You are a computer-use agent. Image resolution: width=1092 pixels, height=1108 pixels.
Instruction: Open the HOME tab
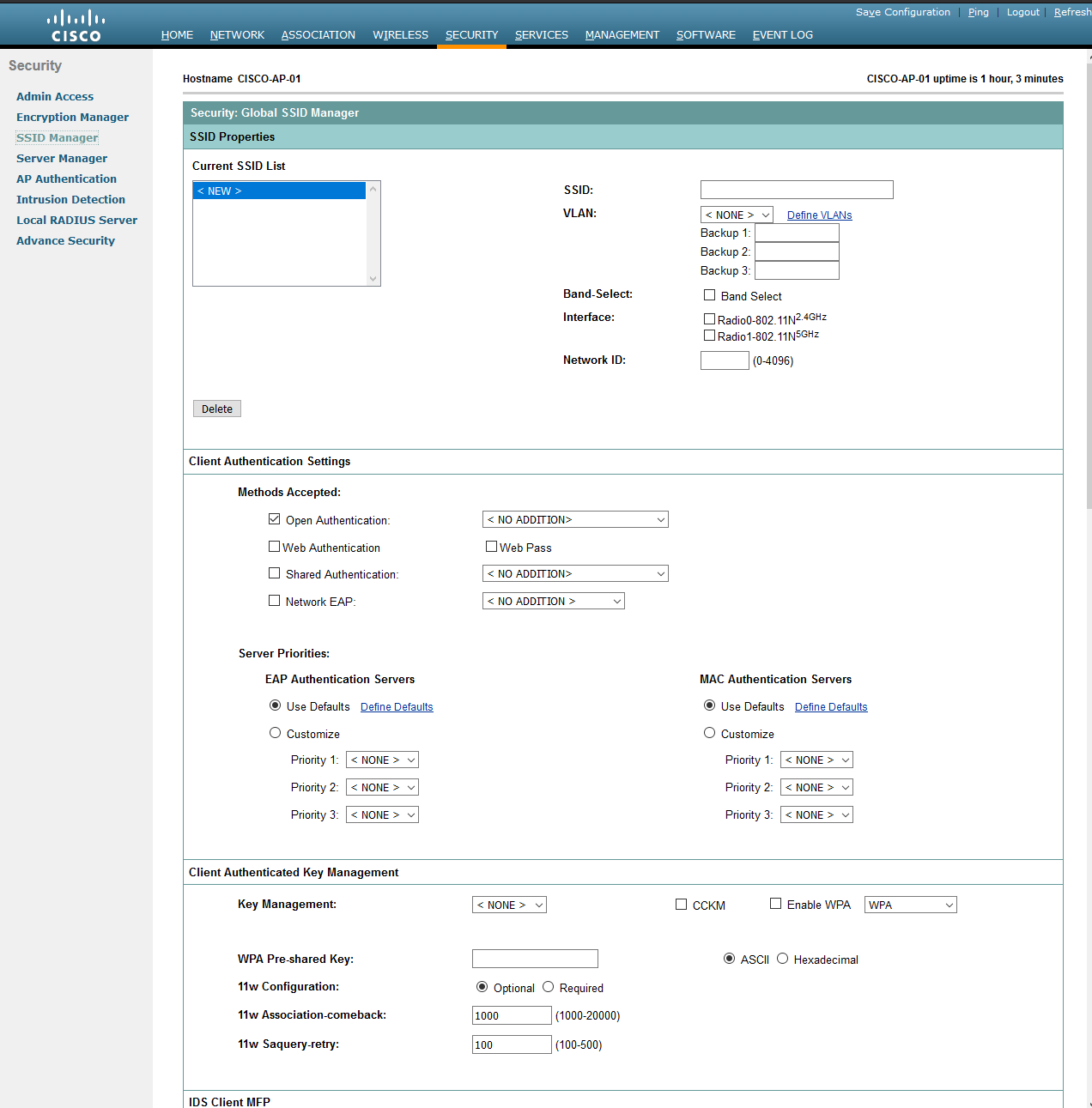pos(177,35)
